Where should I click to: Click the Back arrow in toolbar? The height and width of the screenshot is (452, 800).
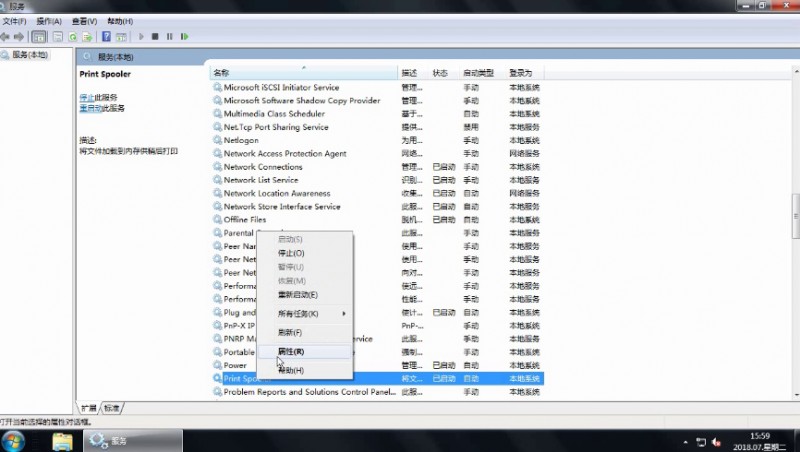tap(5, 37)
